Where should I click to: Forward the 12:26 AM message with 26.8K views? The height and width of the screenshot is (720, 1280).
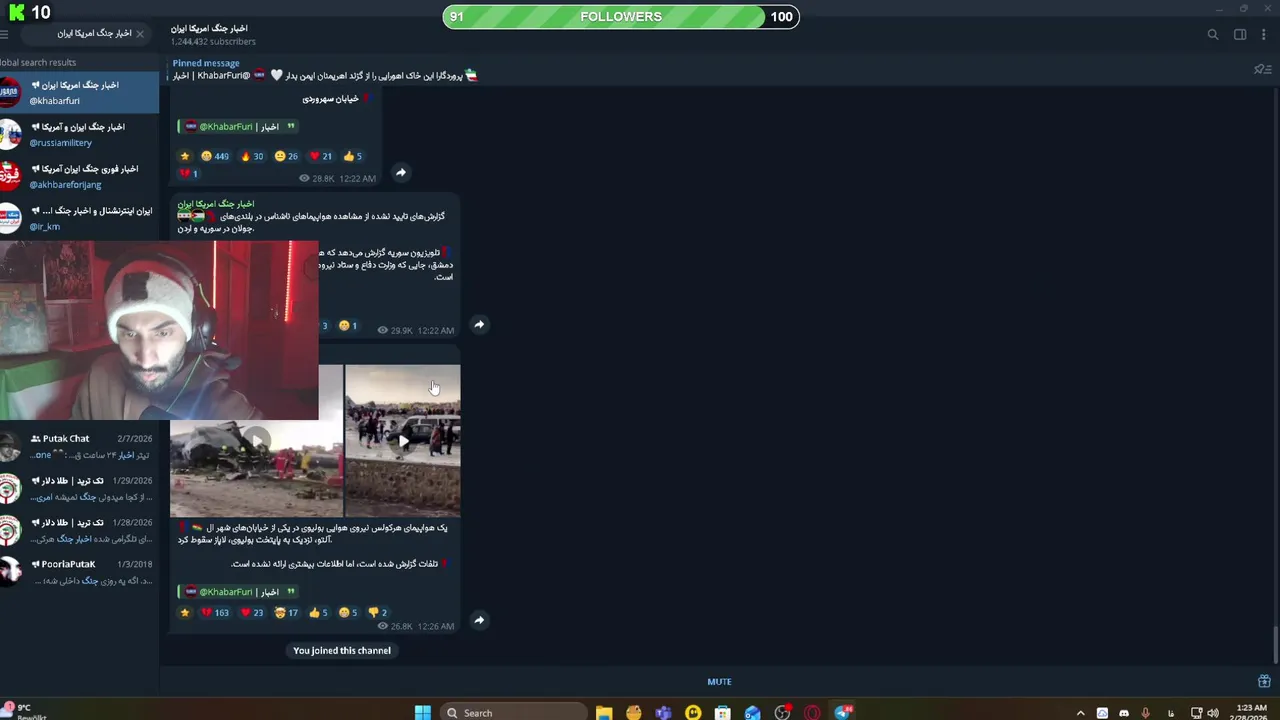tap(479, 620)
